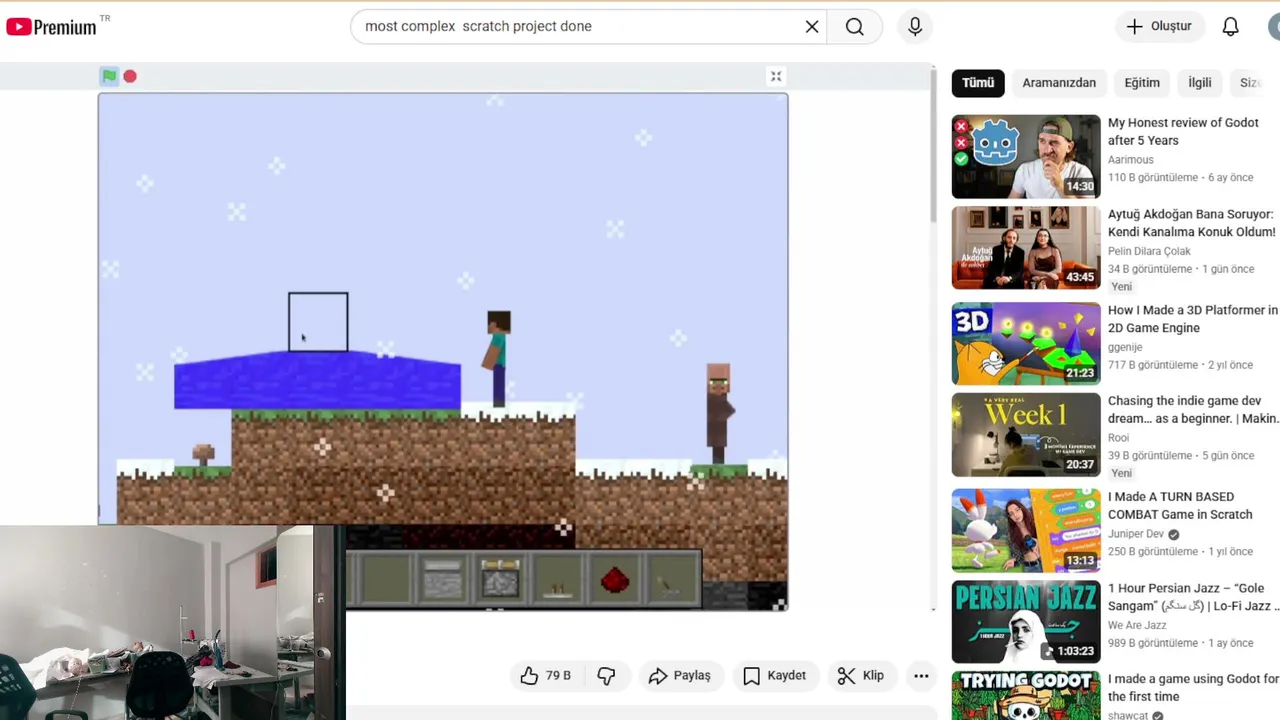Click the villager character in the game
The height and width of the screenshot is (720, 1280).
click(x=718, y=414)
